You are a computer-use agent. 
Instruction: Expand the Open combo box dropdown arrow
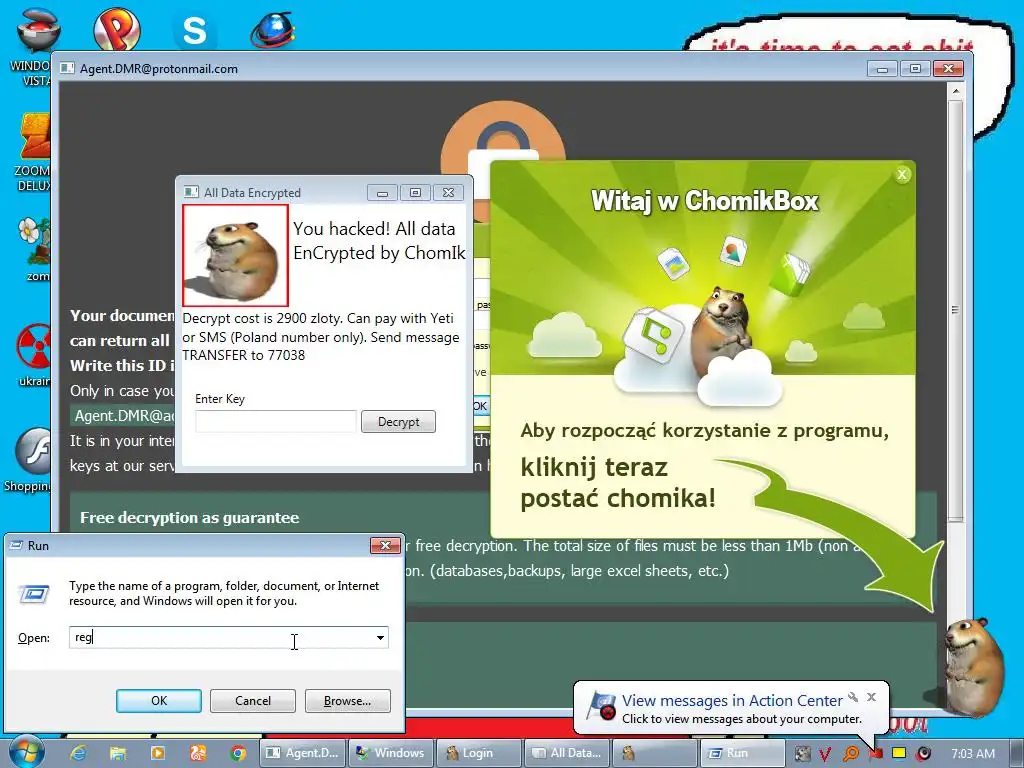pos(380,637)
